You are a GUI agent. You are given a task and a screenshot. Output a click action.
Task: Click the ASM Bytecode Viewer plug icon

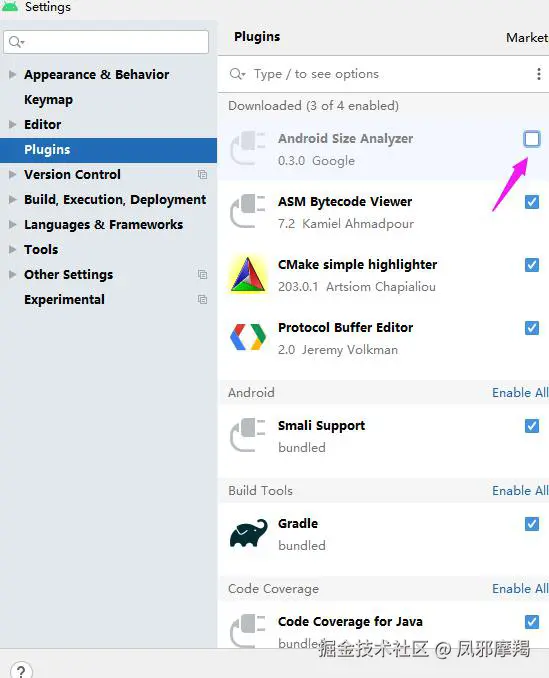[x=248, y=211]
